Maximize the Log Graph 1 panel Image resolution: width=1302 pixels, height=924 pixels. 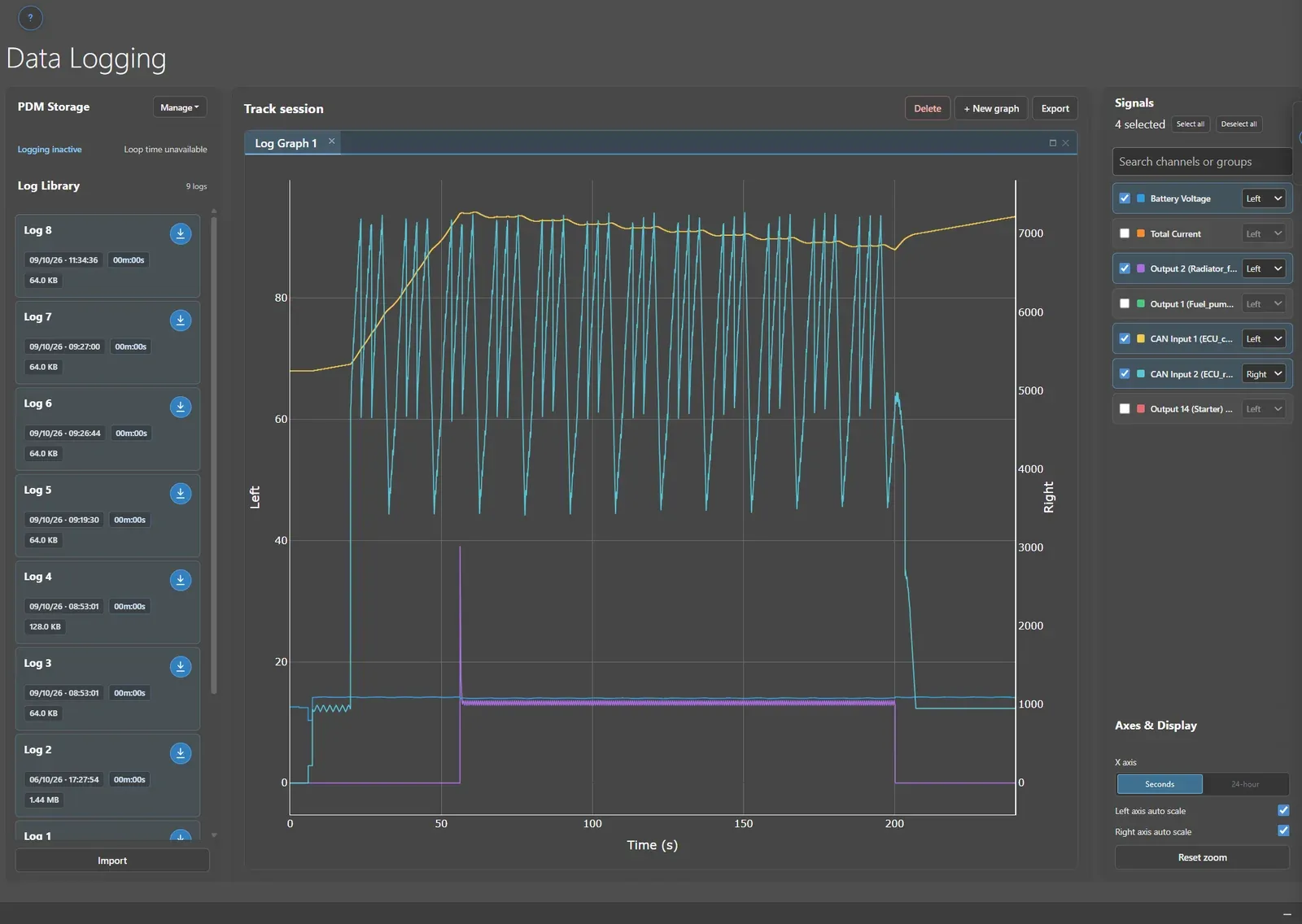[x=1052, y=143]
